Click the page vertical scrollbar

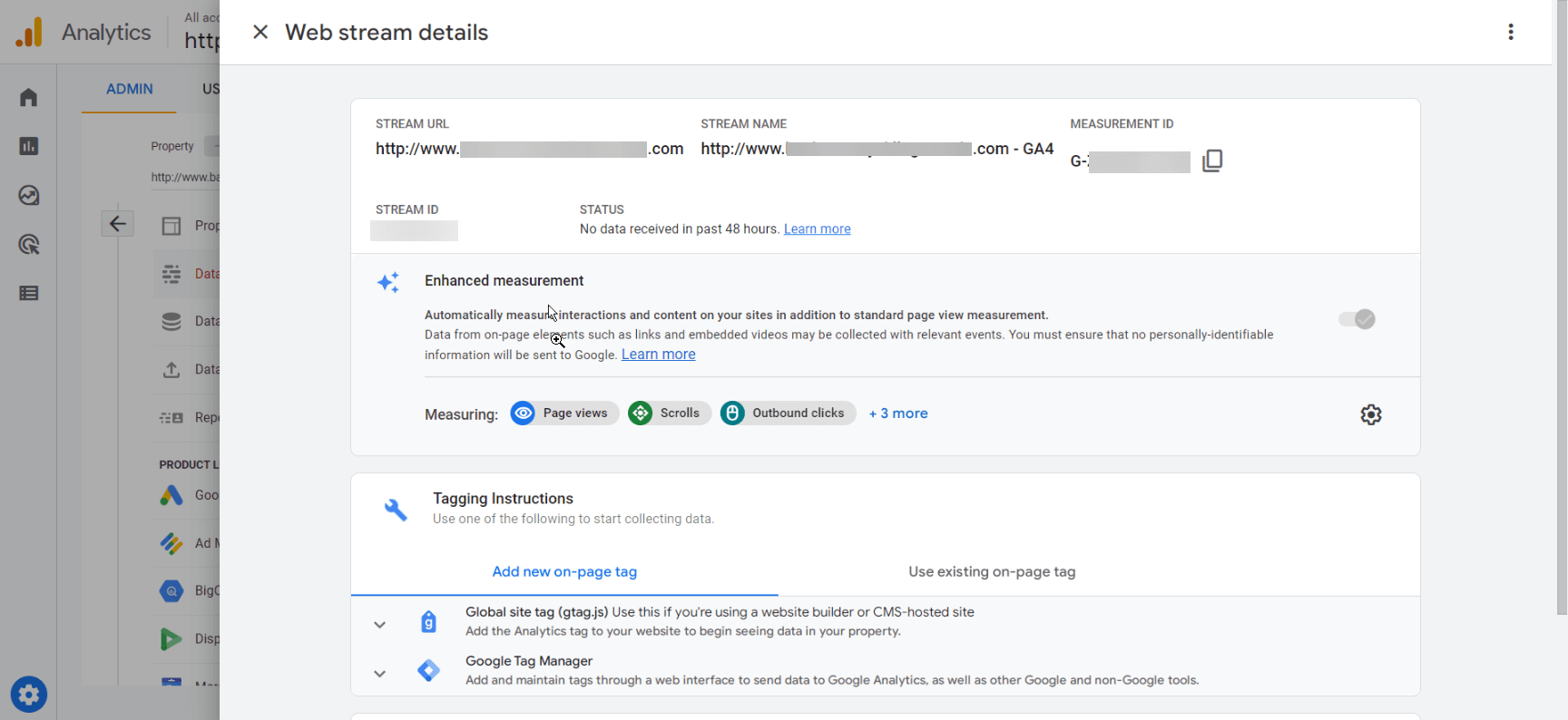click(1561, 308)
